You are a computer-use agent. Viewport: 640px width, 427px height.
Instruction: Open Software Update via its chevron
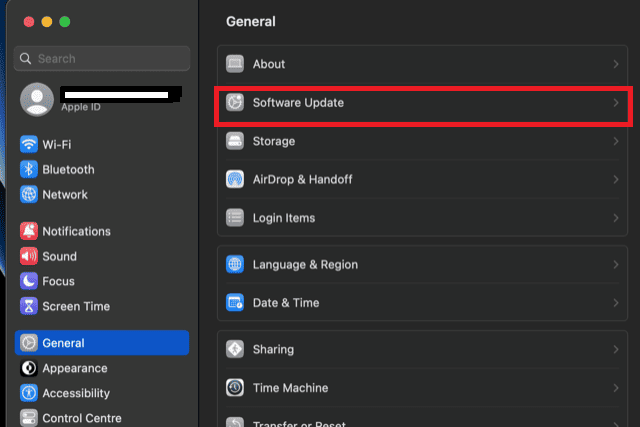(616, 103)
